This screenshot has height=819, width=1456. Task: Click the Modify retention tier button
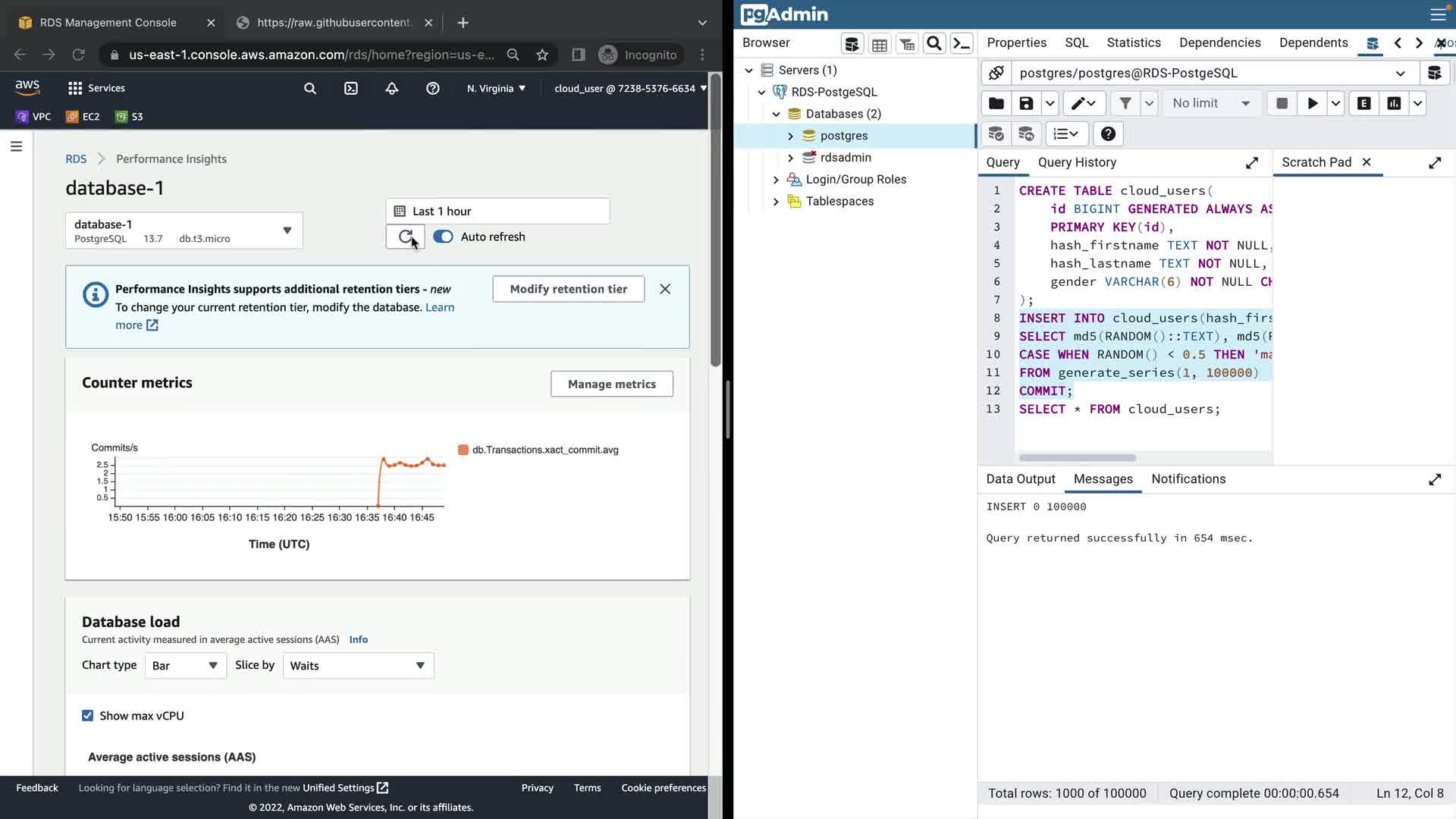pyautogui.click(x=568, y=289)
